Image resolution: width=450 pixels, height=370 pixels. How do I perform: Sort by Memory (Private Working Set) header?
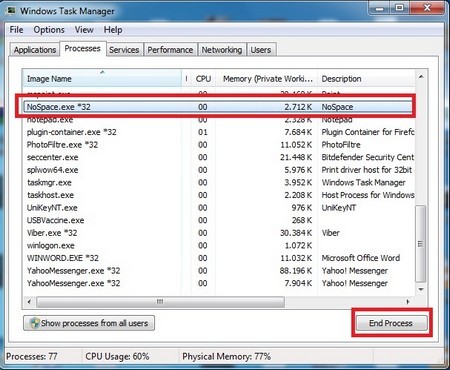(x=267, y=79)
